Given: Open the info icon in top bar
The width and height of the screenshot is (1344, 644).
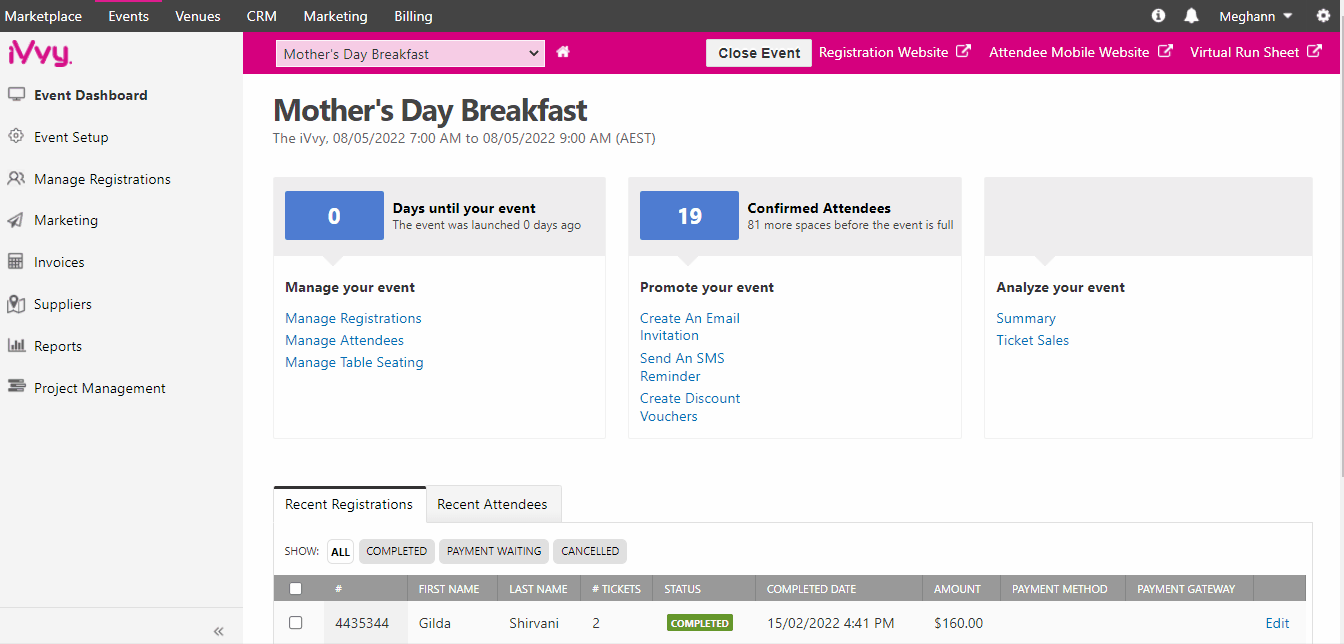Looking at the screenshot, I should click(1158, 16).
